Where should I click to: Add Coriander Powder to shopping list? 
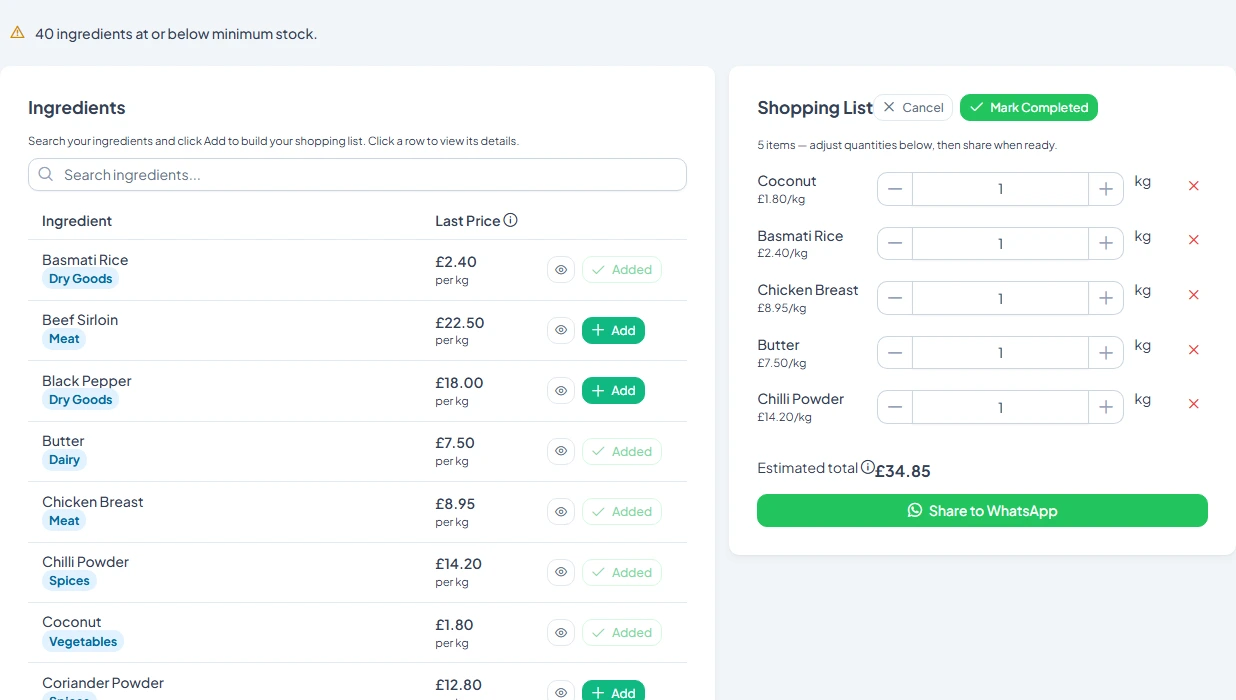(x=613, y=692)
